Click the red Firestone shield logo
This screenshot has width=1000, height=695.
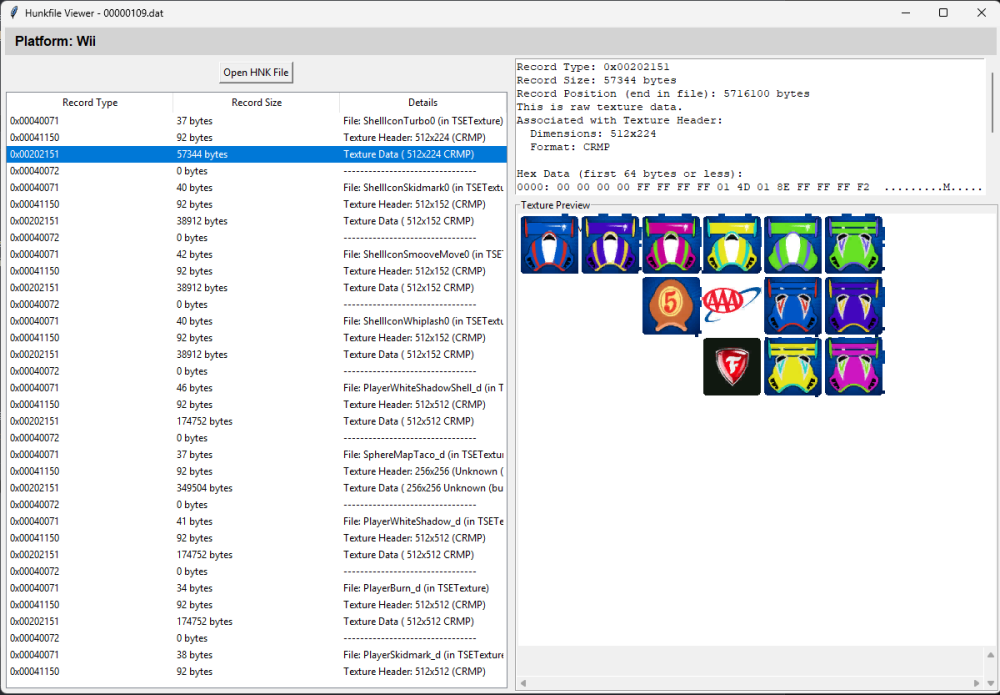(732, 366)
